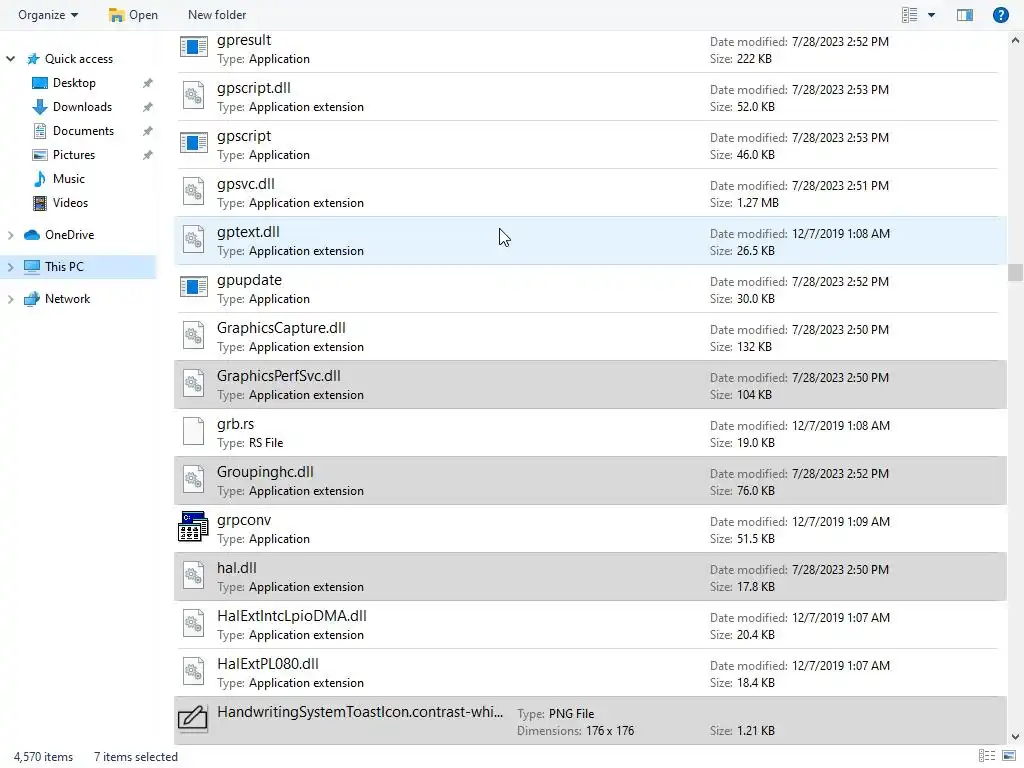Switch to large icons view in status bar
Viewport: 1024px width, 768px height.
[x=1008, y=757]
